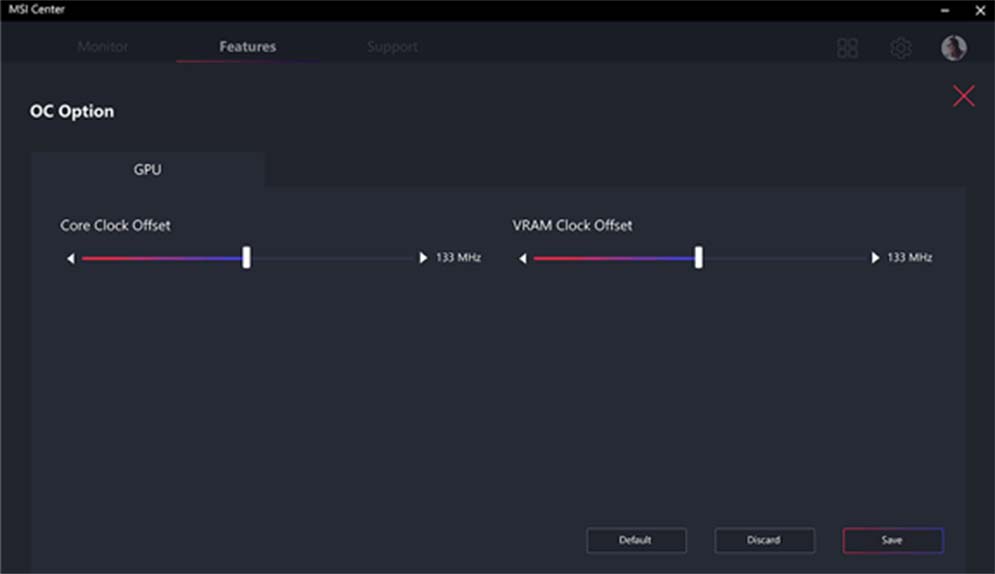Image resolution: width=995 pixels, height=574 pixels.
Task: Select the GPU tab
Action: 147,170
